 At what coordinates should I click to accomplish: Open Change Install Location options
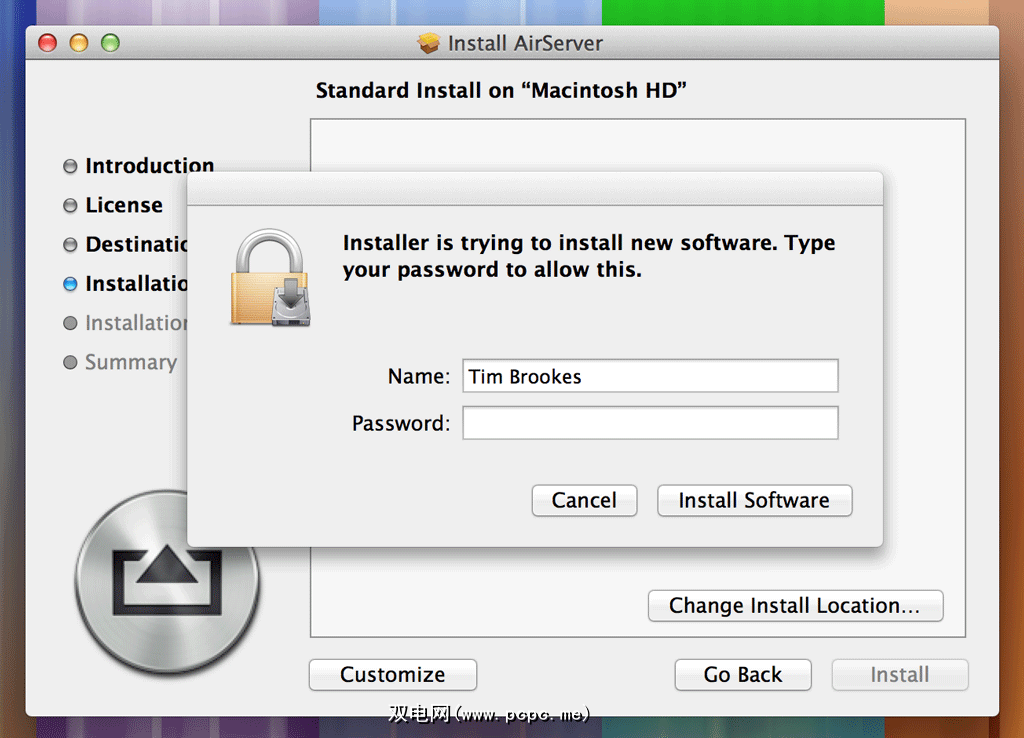(x=795, y=606)
